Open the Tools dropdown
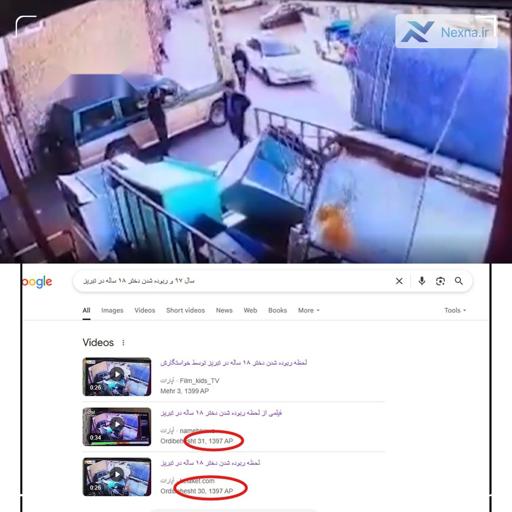 pyautogui.click(x=455, y=310)
